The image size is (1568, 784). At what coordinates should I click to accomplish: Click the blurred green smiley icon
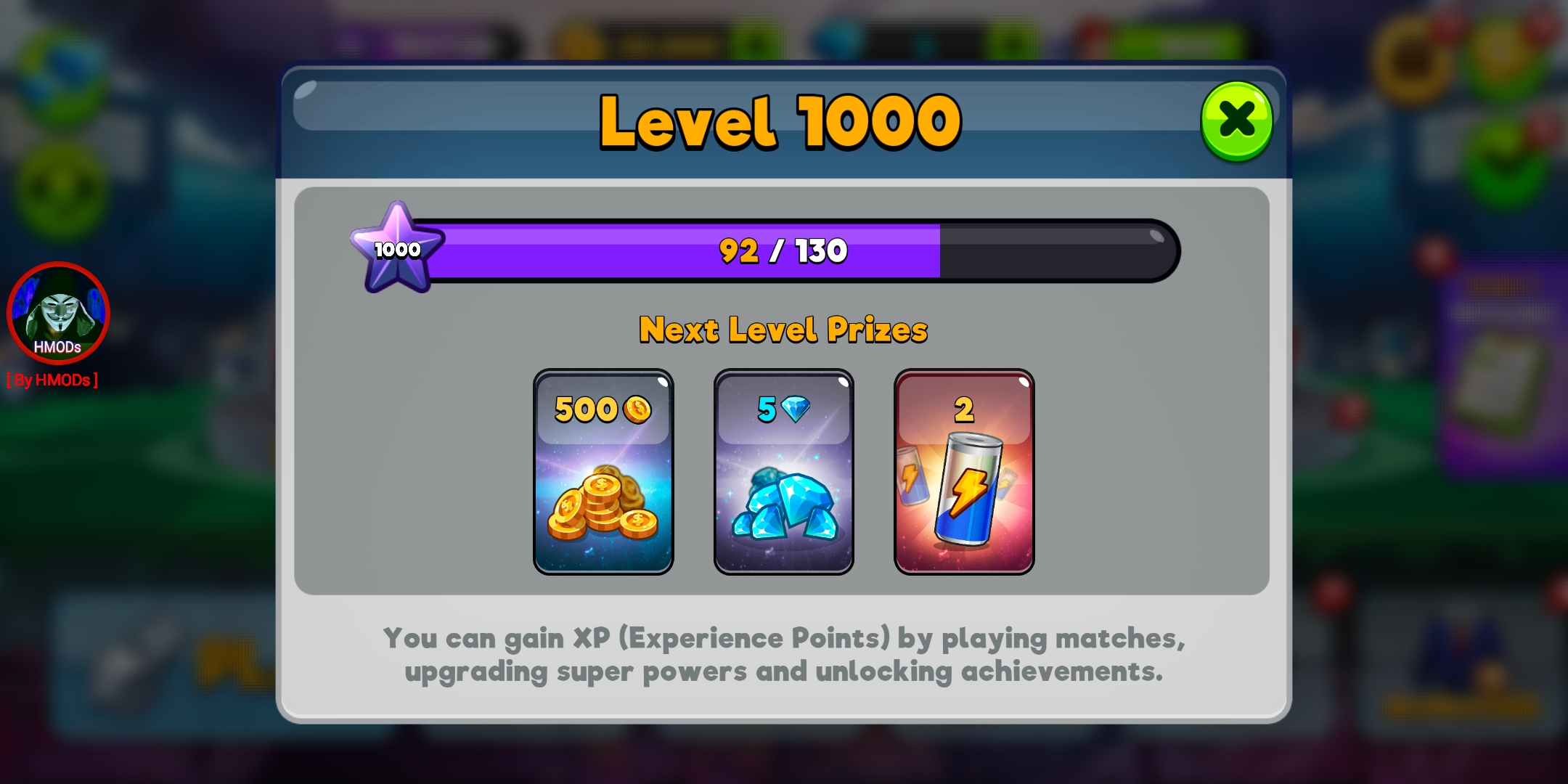click(62, 190)
